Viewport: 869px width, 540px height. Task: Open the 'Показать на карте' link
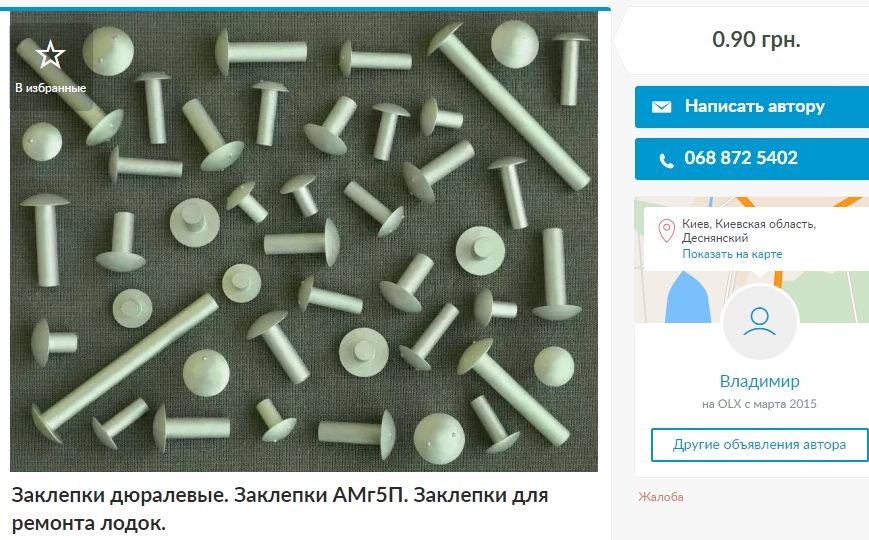tap(732, 254)
